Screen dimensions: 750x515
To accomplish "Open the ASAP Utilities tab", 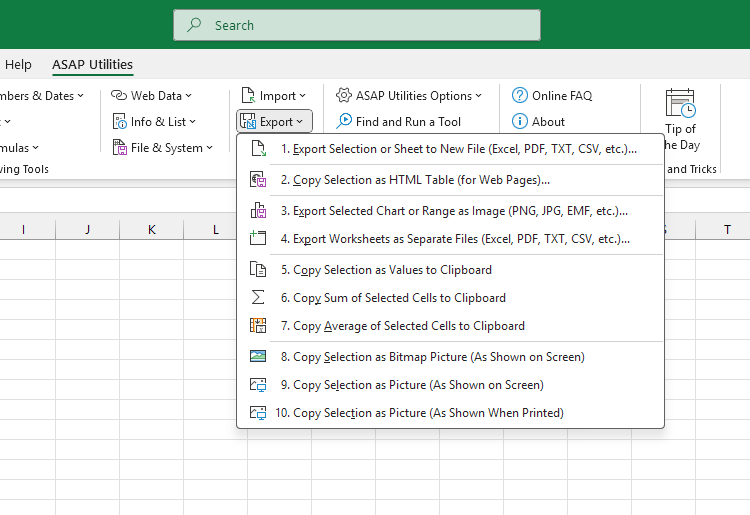I will tap(92, 65).
